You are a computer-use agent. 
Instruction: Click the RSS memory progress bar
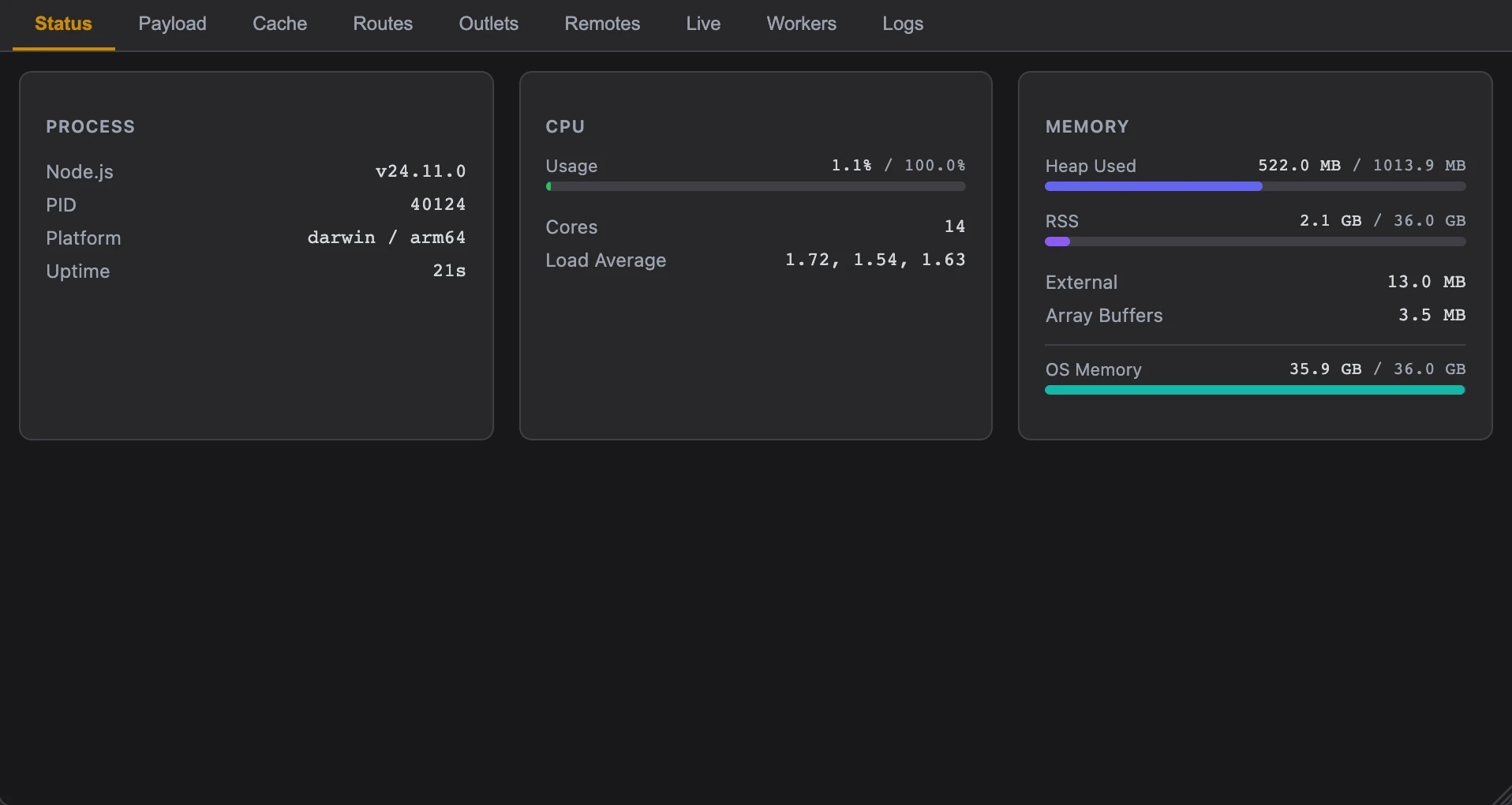(x=1255, y=242)
